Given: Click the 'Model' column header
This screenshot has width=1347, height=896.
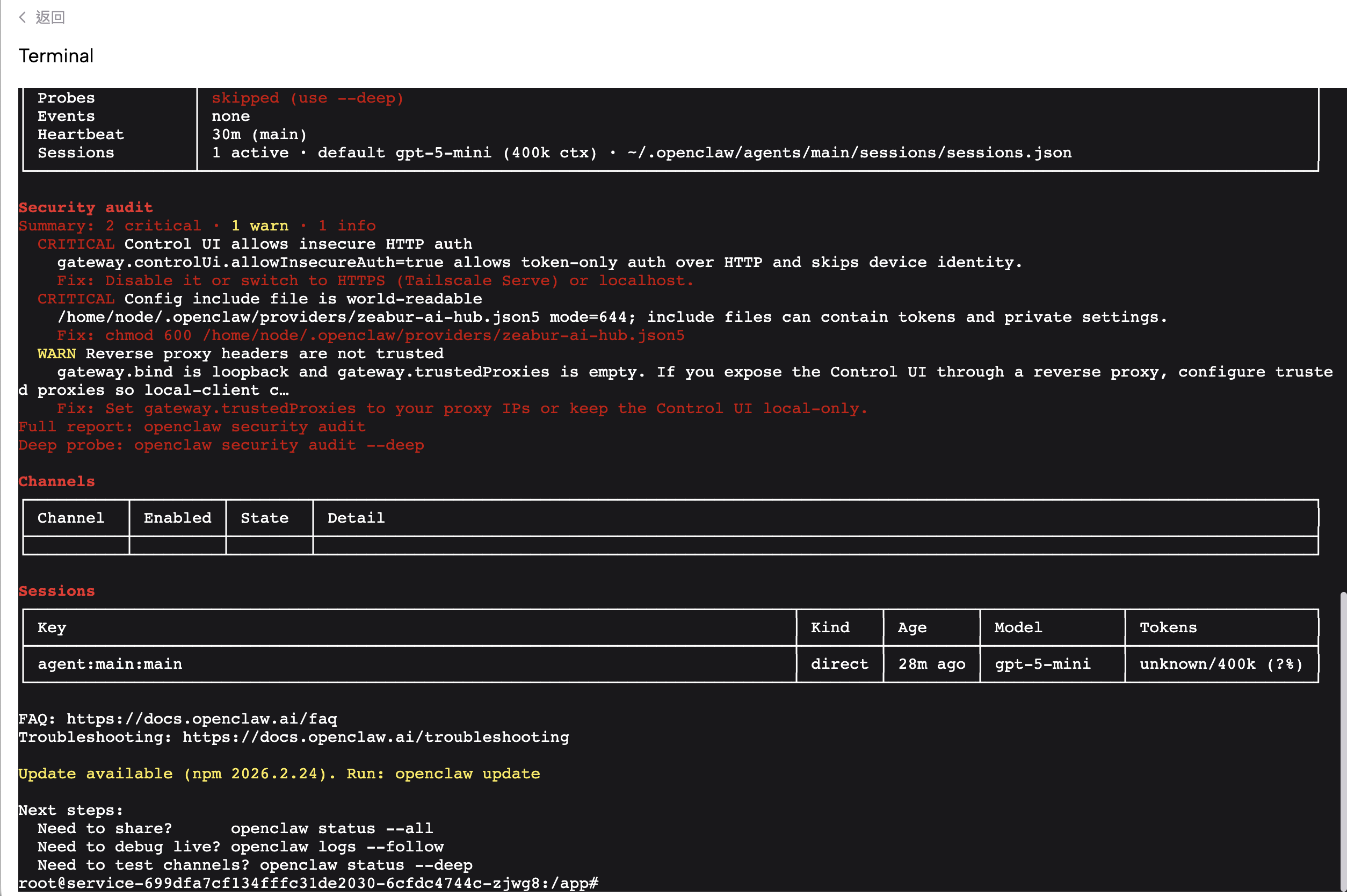Looking at the screenshot, I should tap(1018, 627).
